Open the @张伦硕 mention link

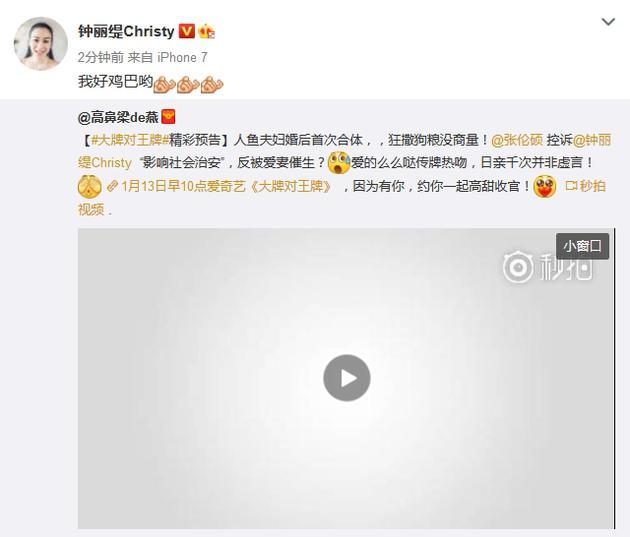tap(517, 140)
